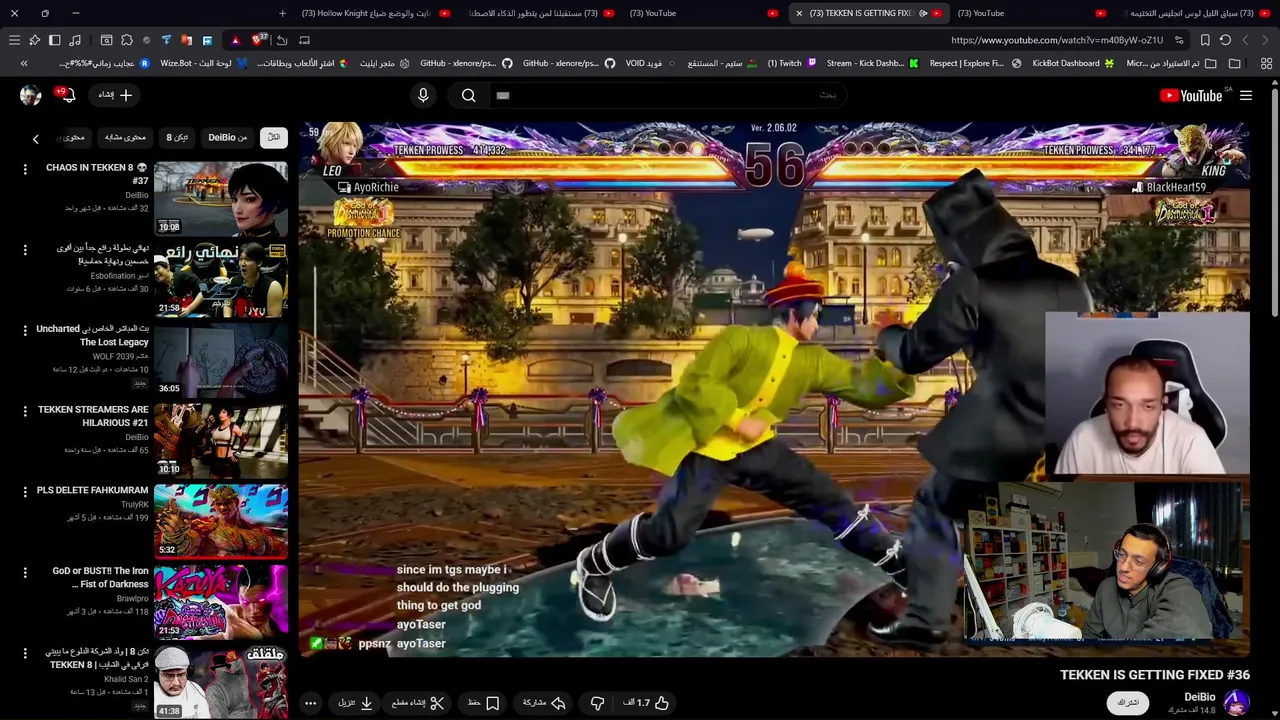Viewport: 1280px width, 720px height.
Task: Open browser main hamburger menu
Action: coord(14,40)
